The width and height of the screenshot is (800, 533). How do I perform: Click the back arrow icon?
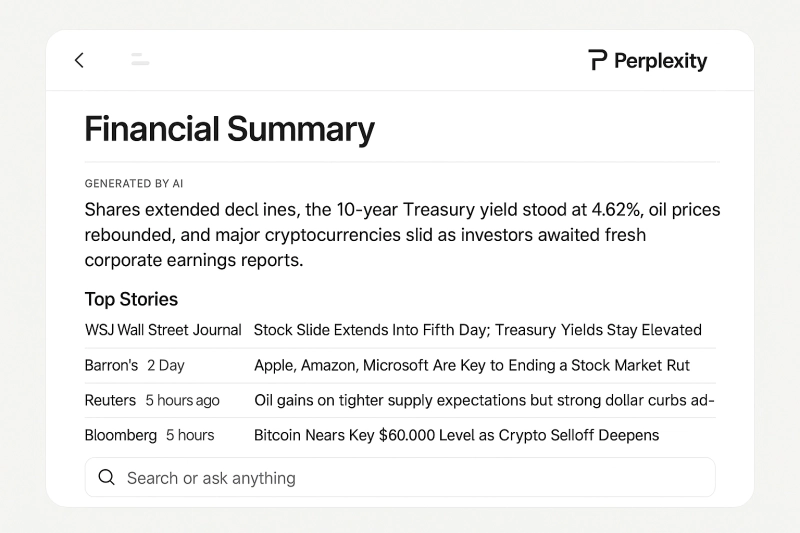[x=79, y=60]
